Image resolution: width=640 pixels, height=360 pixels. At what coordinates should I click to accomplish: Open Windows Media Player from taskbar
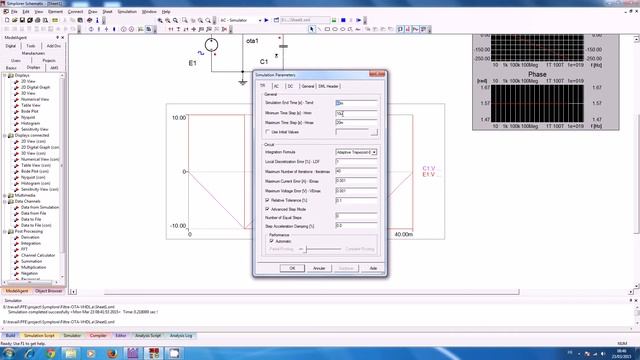point(91,353)
